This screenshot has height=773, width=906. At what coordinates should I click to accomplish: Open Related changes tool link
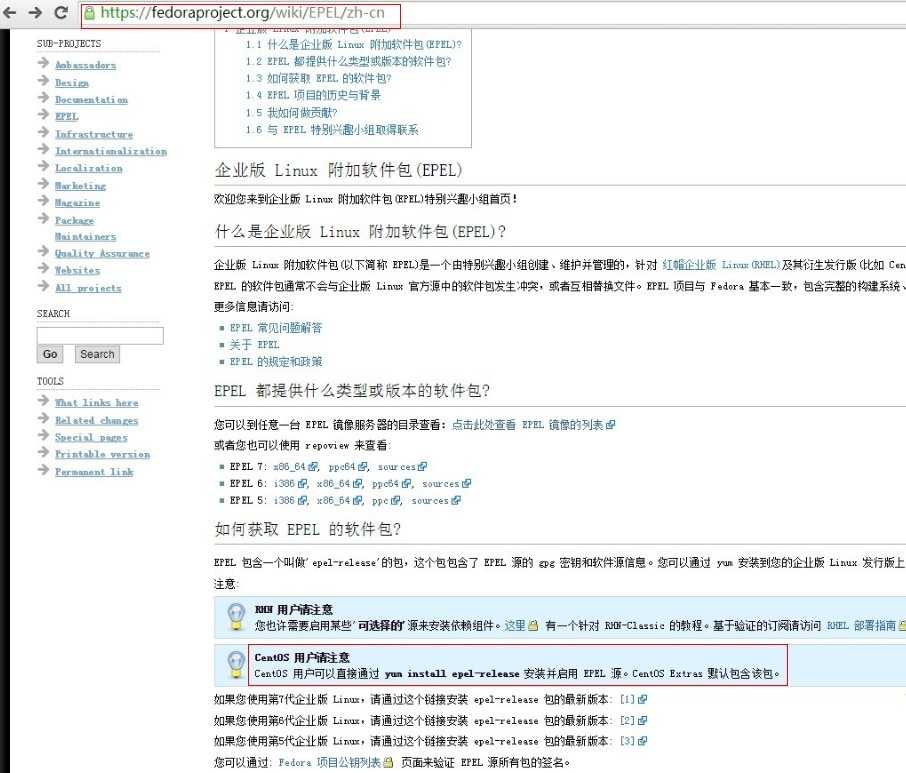[x=96, y=421]
